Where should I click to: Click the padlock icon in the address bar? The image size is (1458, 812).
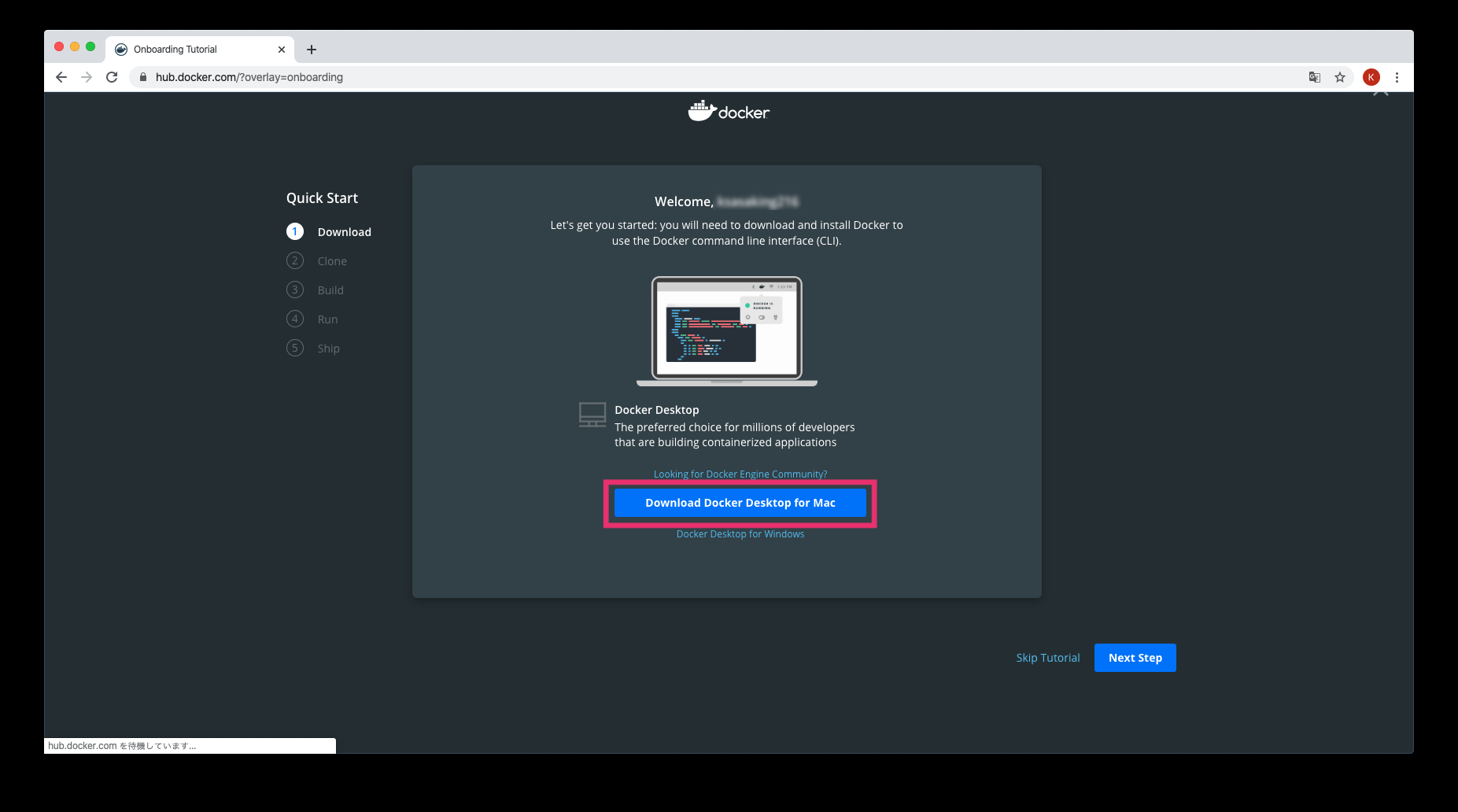coord(142,77)
